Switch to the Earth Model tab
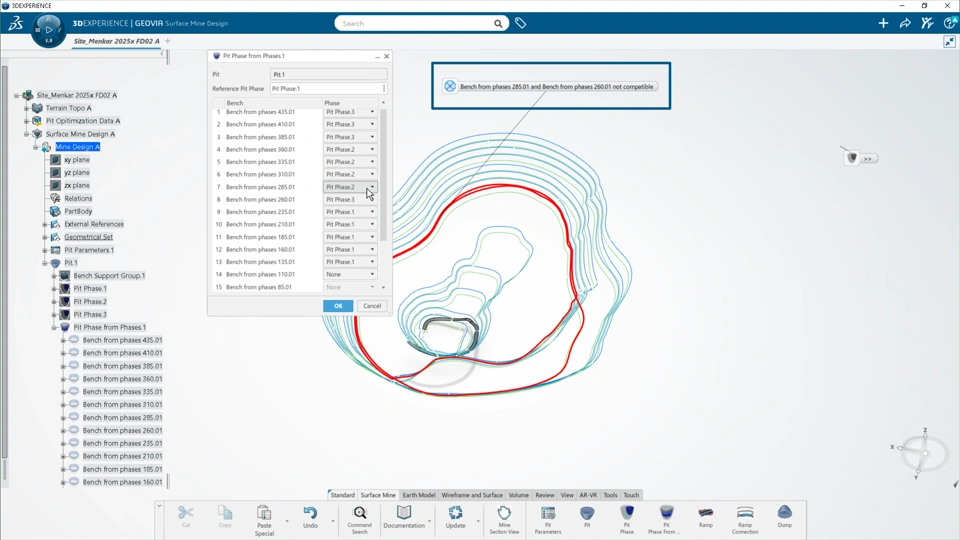The width and height of the screenshot is (960, 540). point(419,495)
